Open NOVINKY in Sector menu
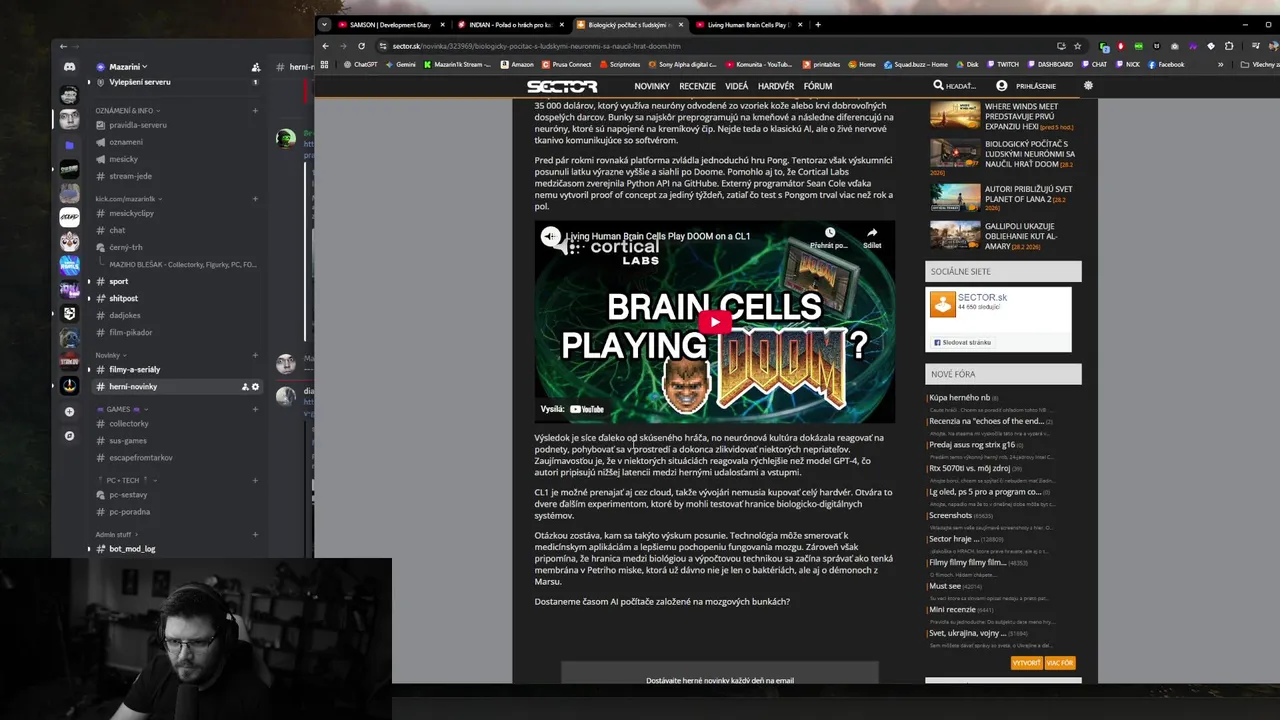 point(652,87)
